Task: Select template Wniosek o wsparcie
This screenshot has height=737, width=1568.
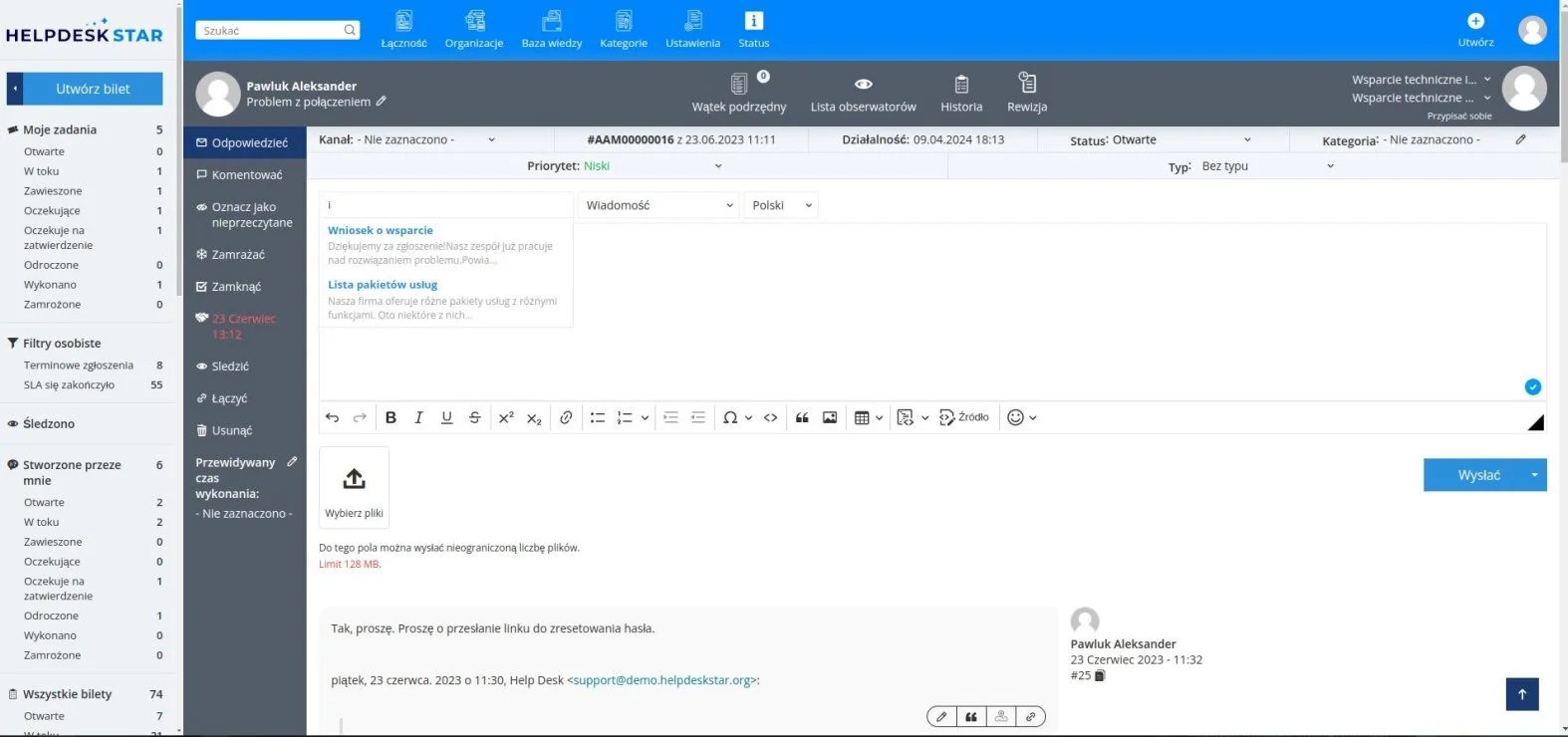Action: click(381, 230)
